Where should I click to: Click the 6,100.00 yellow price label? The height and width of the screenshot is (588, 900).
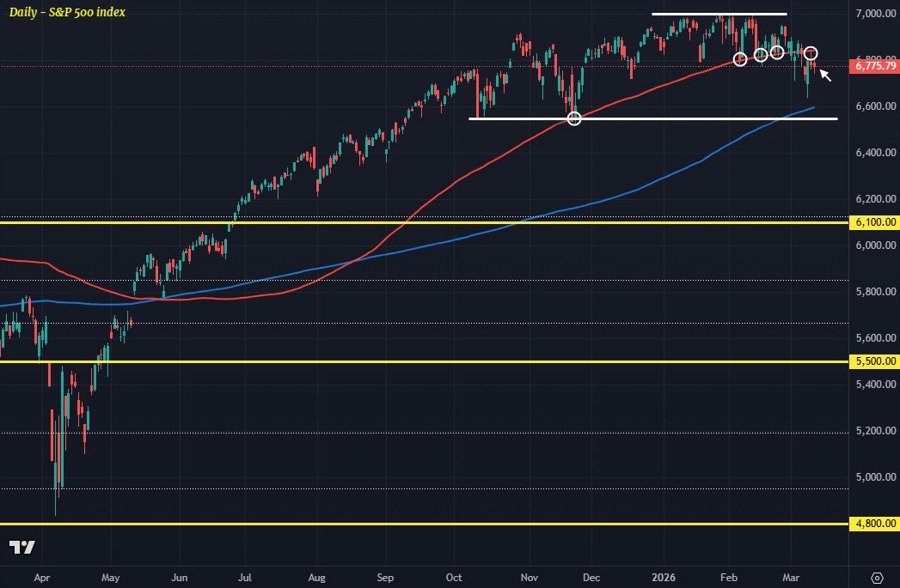pyautogui.click(x=873, y=223)
